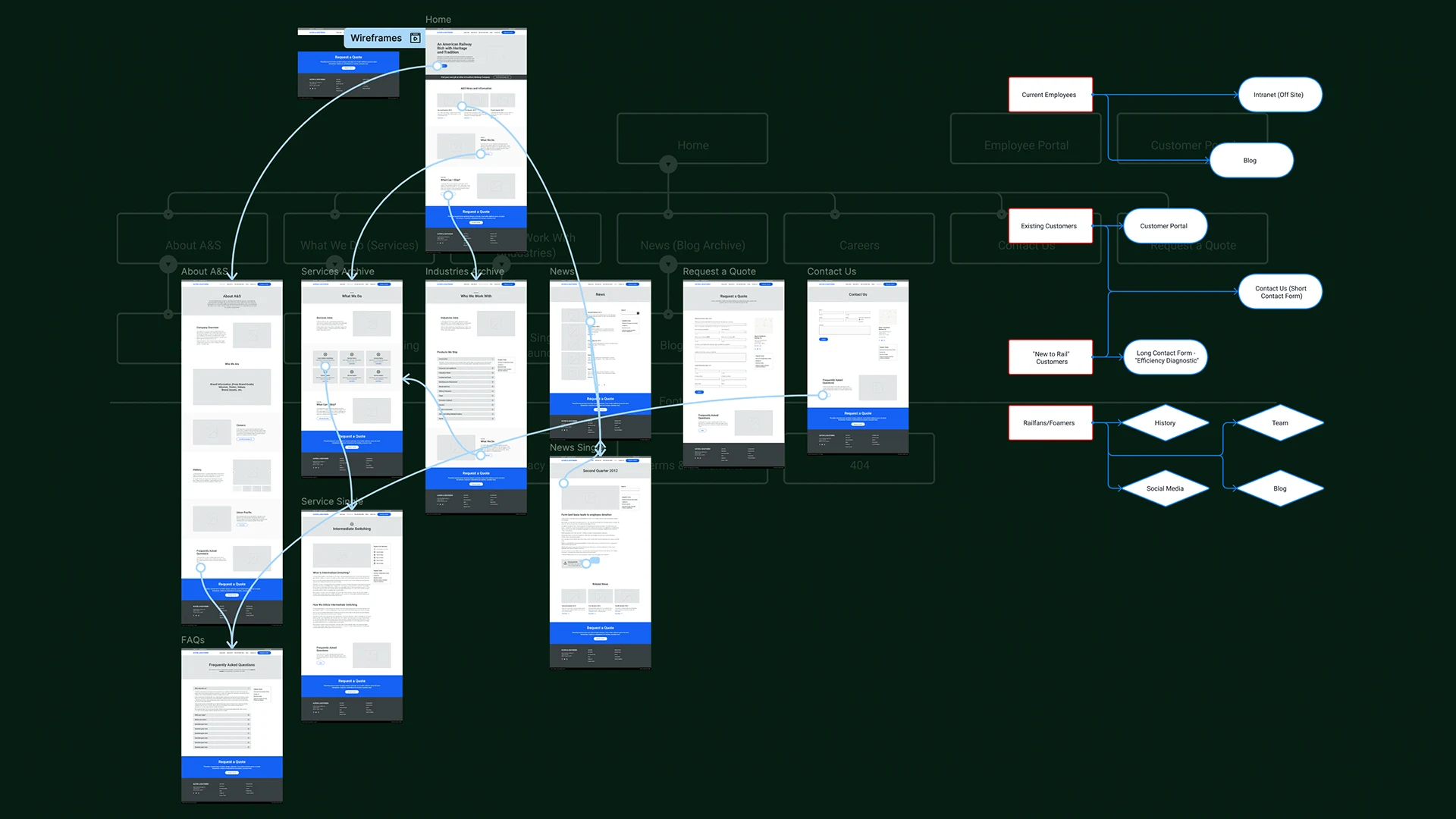Click the prototype hotspot on Home hero button
The image size is (1456, 819).
pos(438,67)
